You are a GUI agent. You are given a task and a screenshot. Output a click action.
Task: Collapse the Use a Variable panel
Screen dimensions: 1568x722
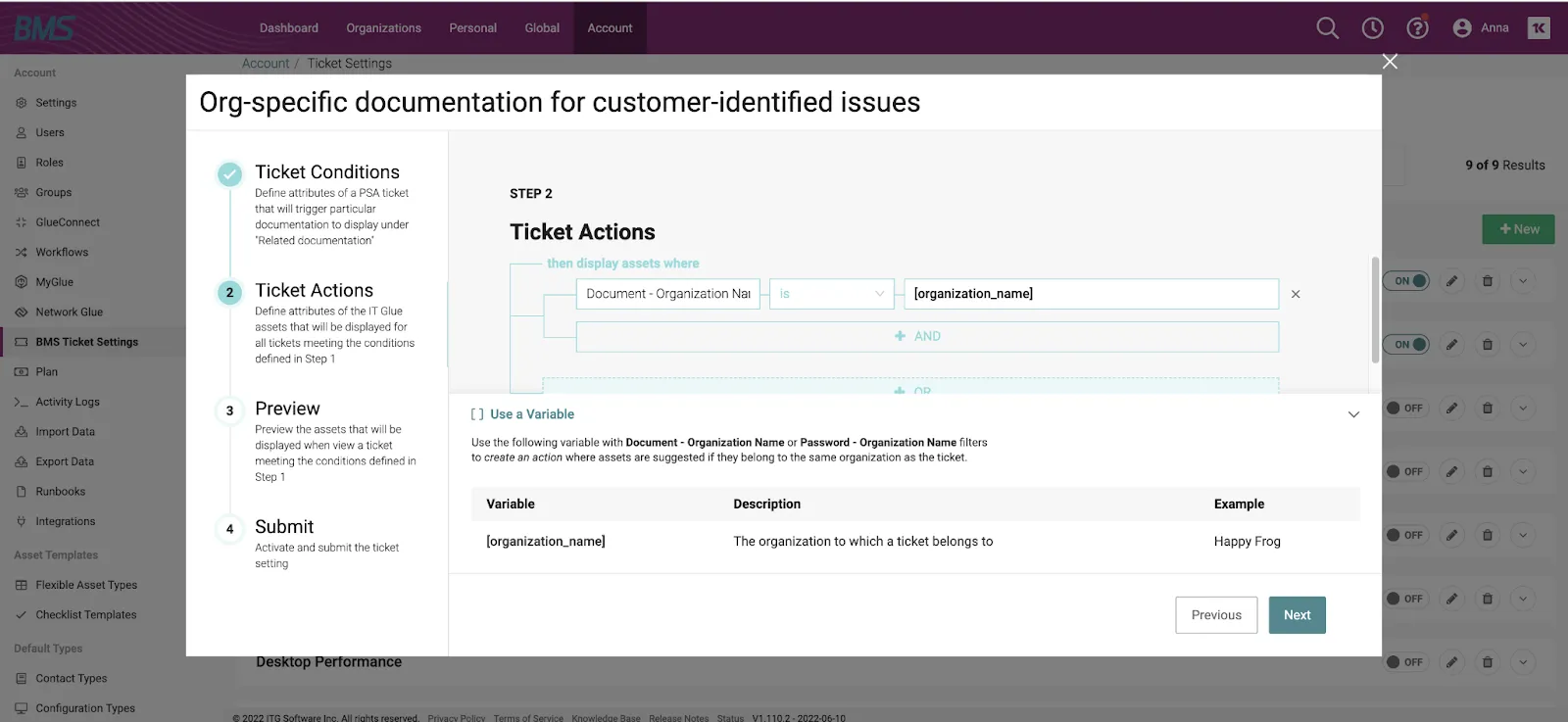coord(1353,414)
